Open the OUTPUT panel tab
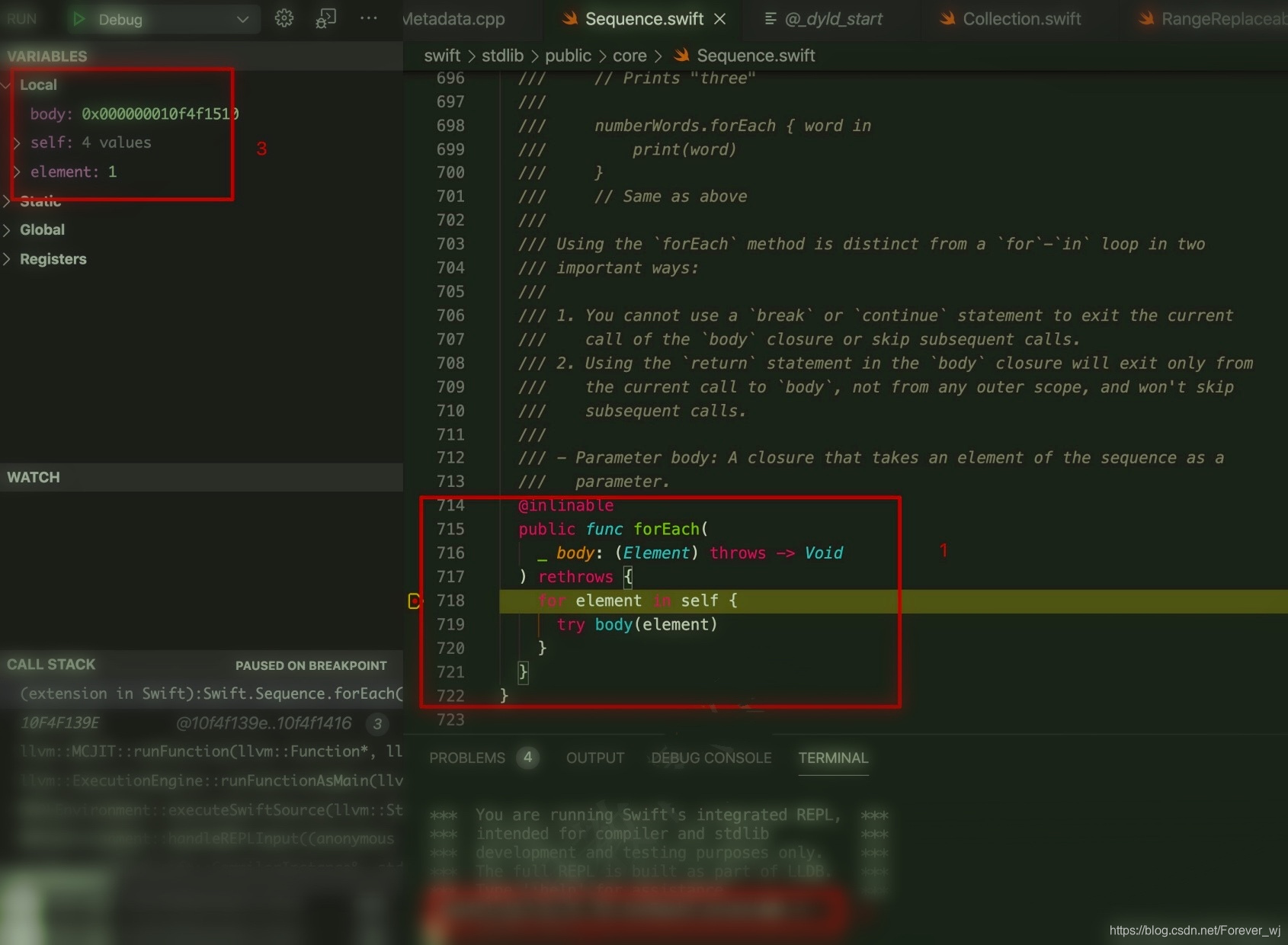This screenshot has height=945, width=1288. 595,758
